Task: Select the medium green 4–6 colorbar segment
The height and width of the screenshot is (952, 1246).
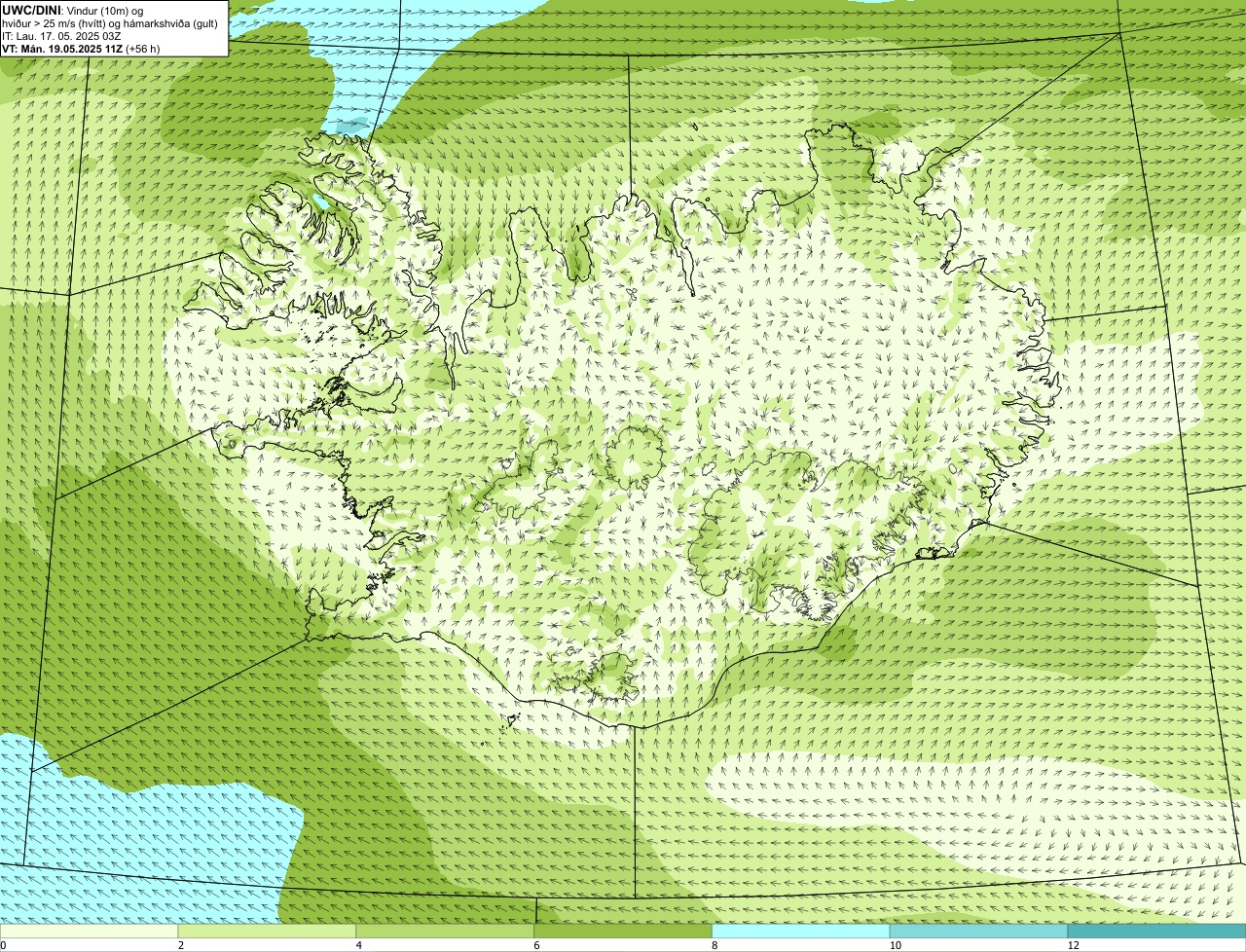Action: click(446, 932)
